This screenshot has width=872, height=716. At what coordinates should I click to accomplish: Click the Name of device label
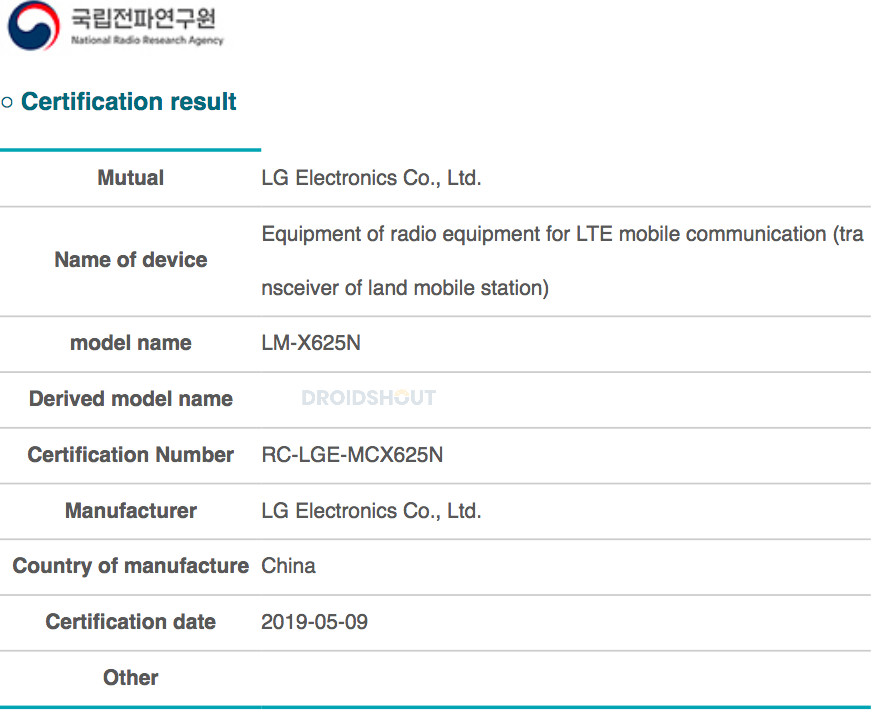coord(131,260)
